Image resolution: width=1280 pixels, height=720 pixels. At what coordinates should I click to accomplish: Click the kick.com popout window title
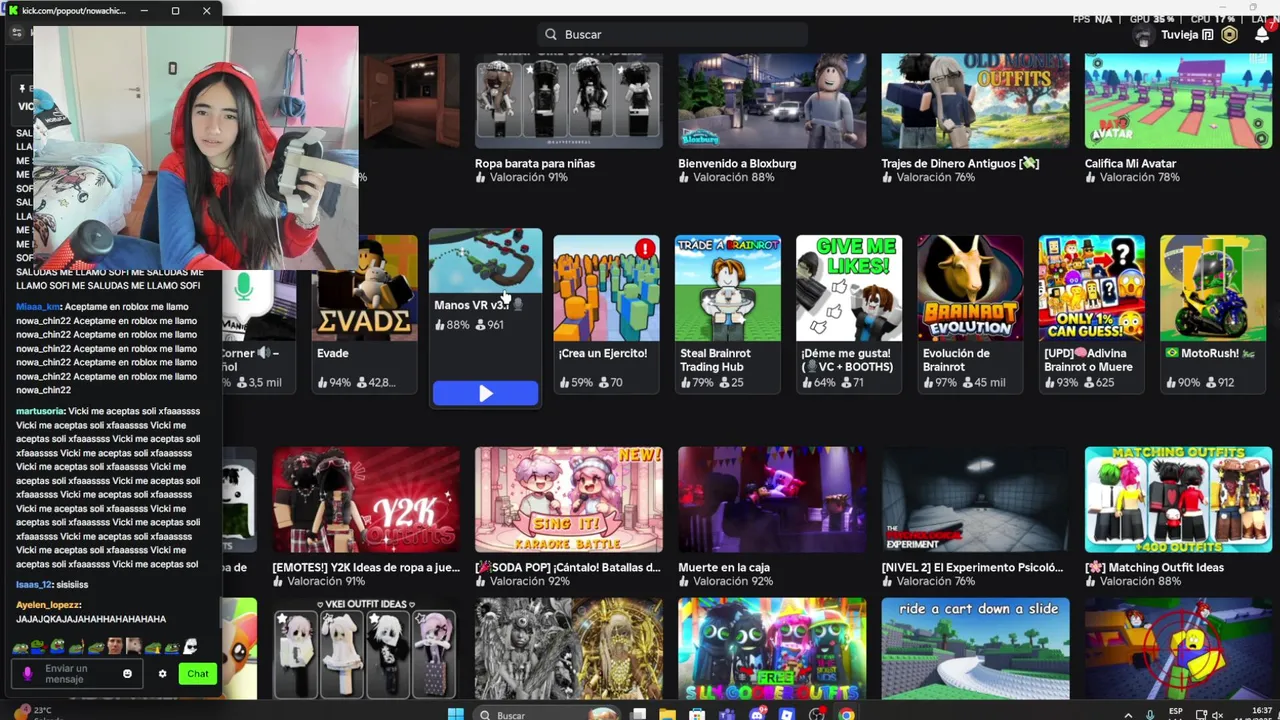73,10
